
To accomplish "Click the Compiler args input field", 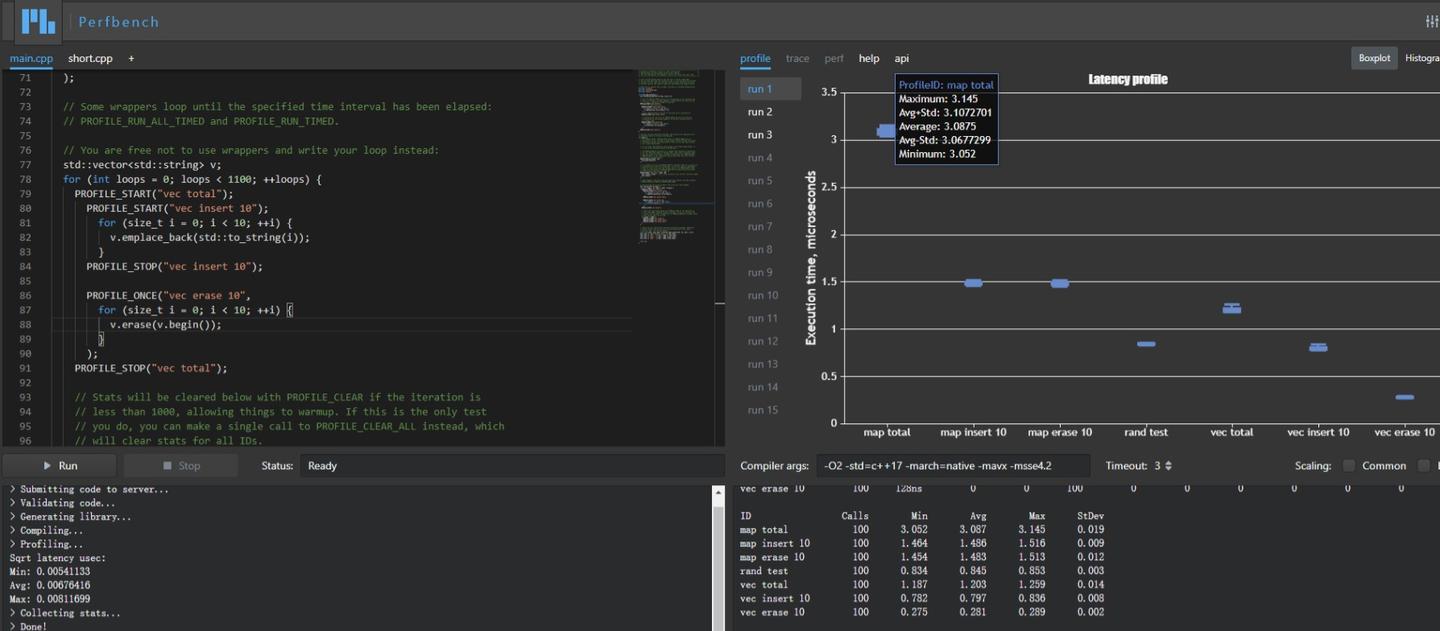I will click(953, 466).
